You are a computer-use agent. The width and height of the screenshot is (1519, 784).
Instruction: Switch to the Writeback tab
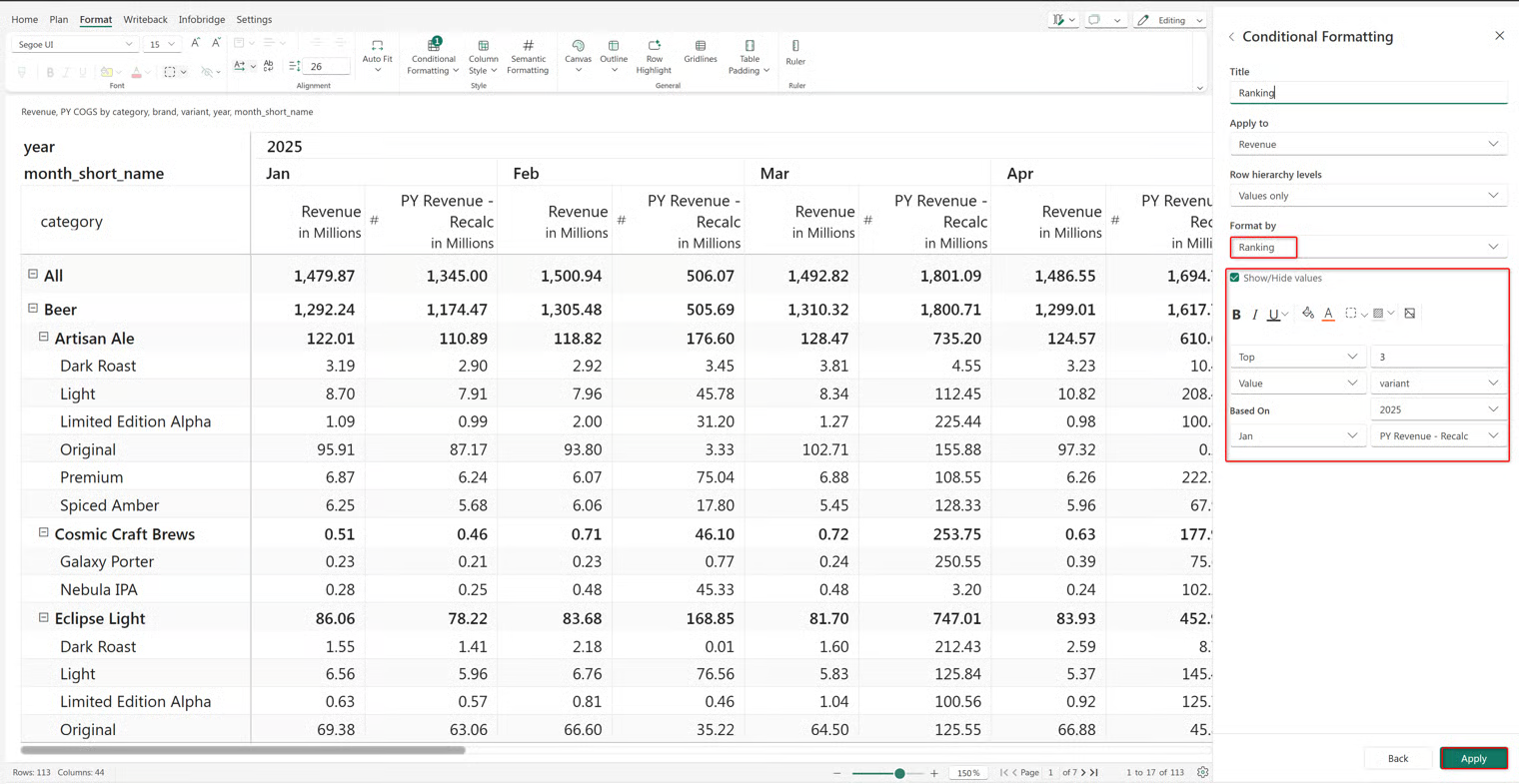145,19
